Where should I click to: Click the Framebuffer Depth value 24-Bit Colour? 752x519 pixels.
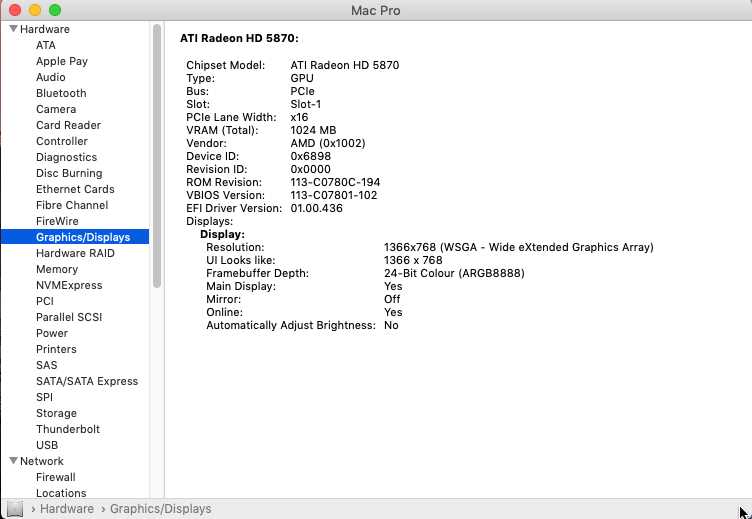point(454,273)
